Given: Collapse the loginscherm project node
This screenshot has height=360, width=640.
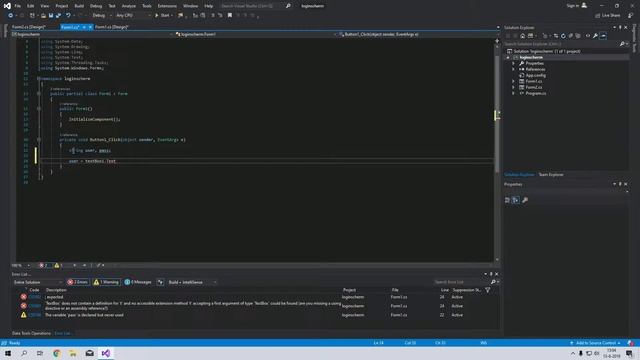Looking at the screenshot, I should (x=508, y=58).
